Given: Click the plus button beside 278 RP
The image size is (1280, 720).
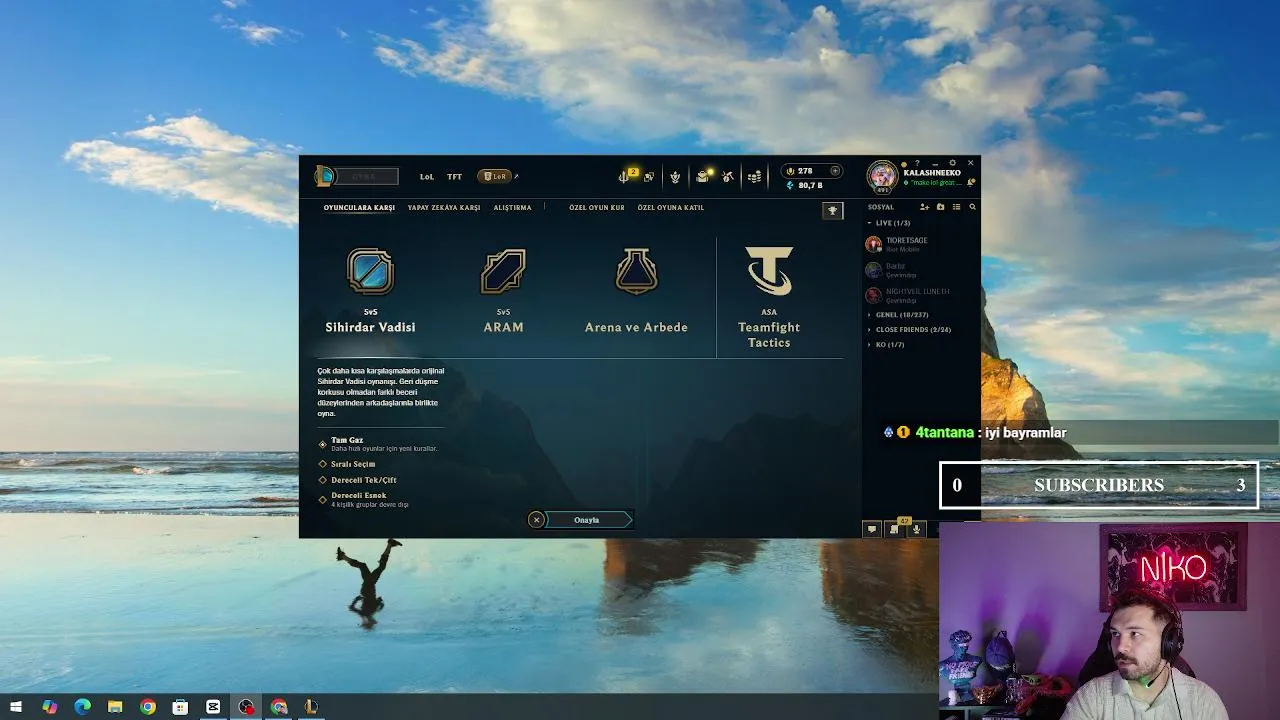Looking at the screenshot, I should [x=835, y=171].
